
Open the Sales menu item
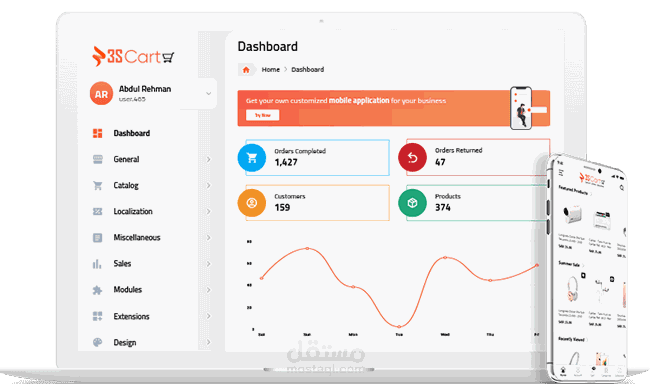[x=122, y=264]
